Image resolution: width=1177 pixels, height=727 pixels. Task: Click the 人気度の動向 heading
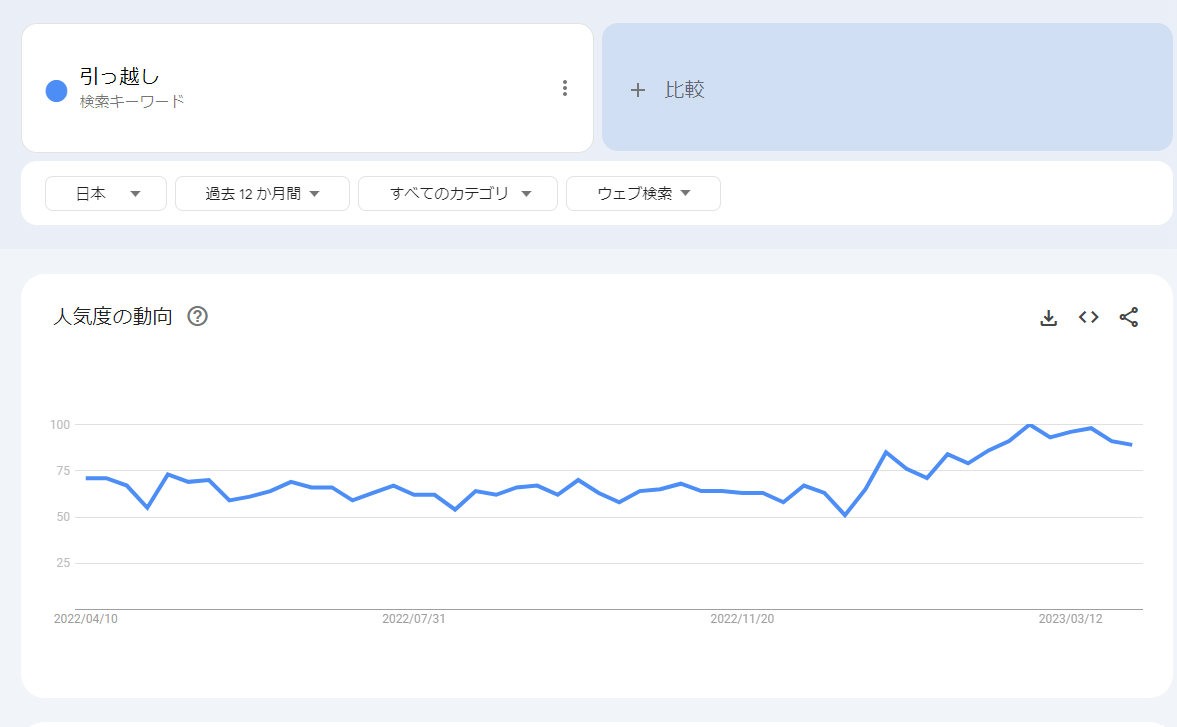(113, 317)
